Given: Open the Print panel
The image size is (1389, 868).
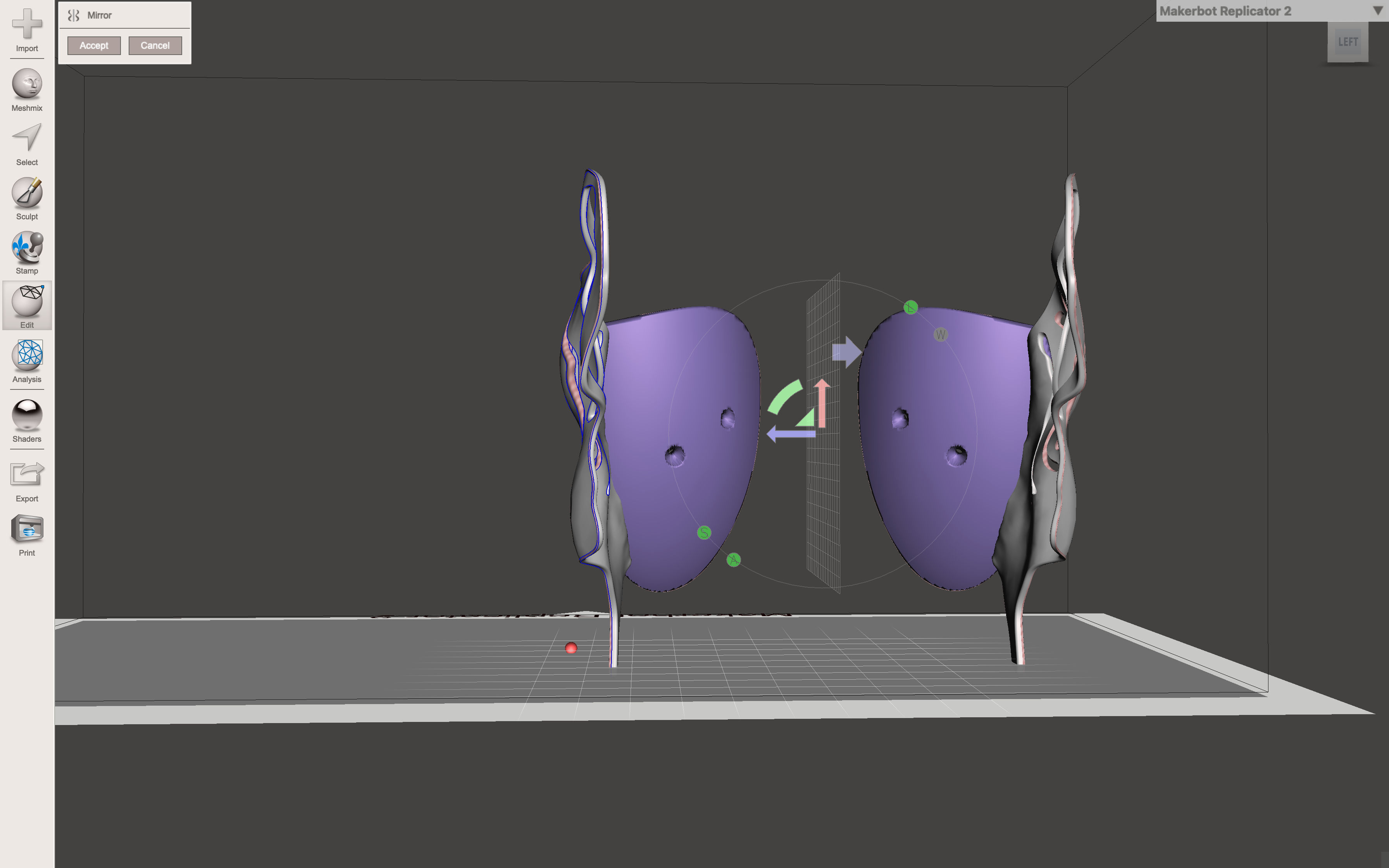Looking at the screenshot, I should point(26,533).
